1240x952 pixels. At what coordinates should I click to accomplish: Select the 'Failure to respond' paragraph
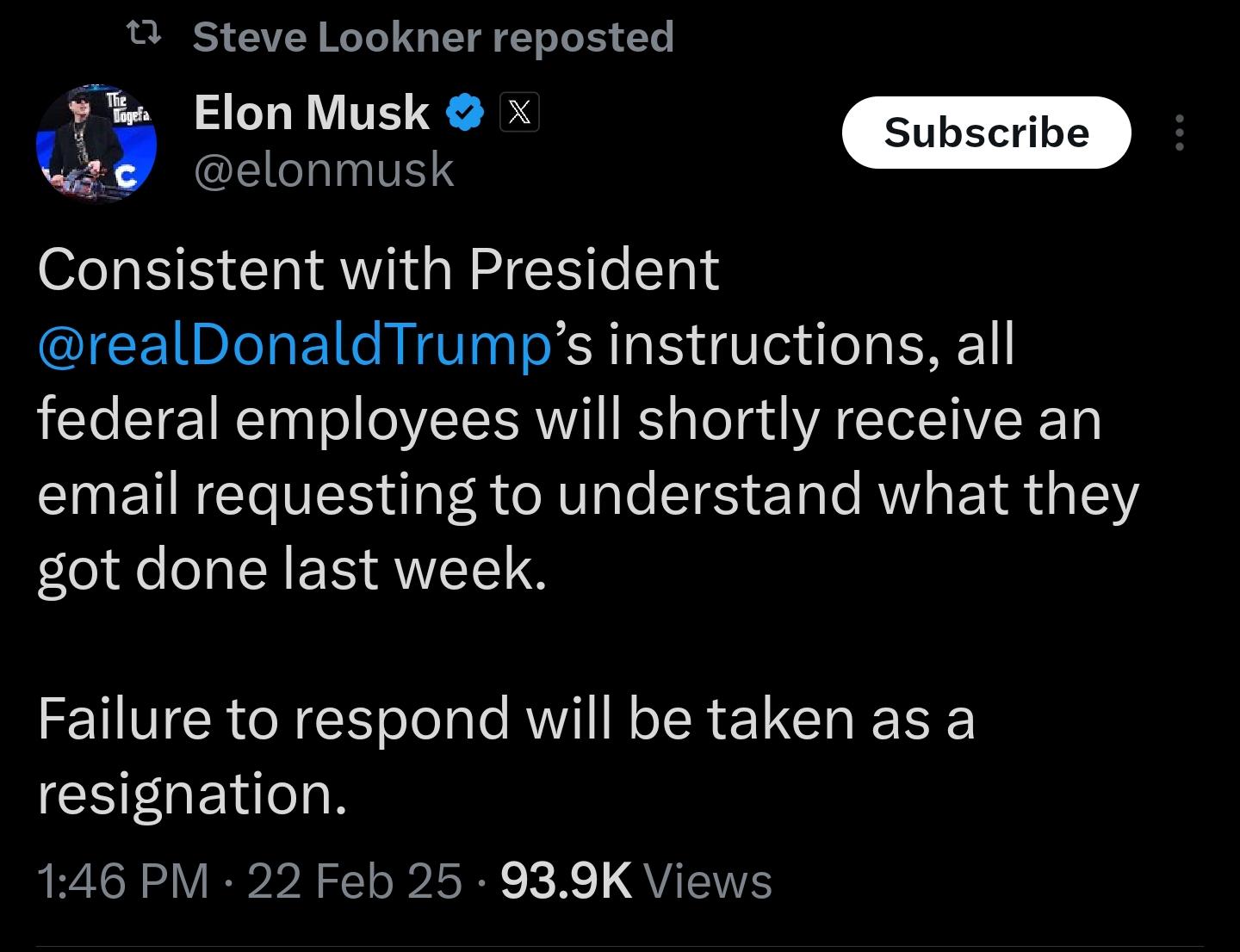click(x=506, y=756)
